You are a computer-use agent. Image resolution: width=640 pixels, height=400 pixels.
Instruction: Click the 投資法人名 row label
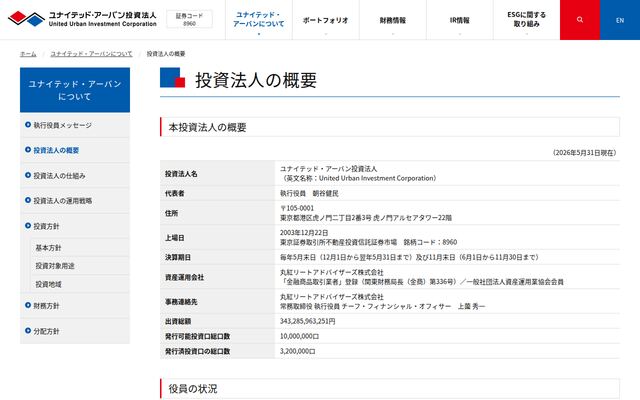[181, 174]
